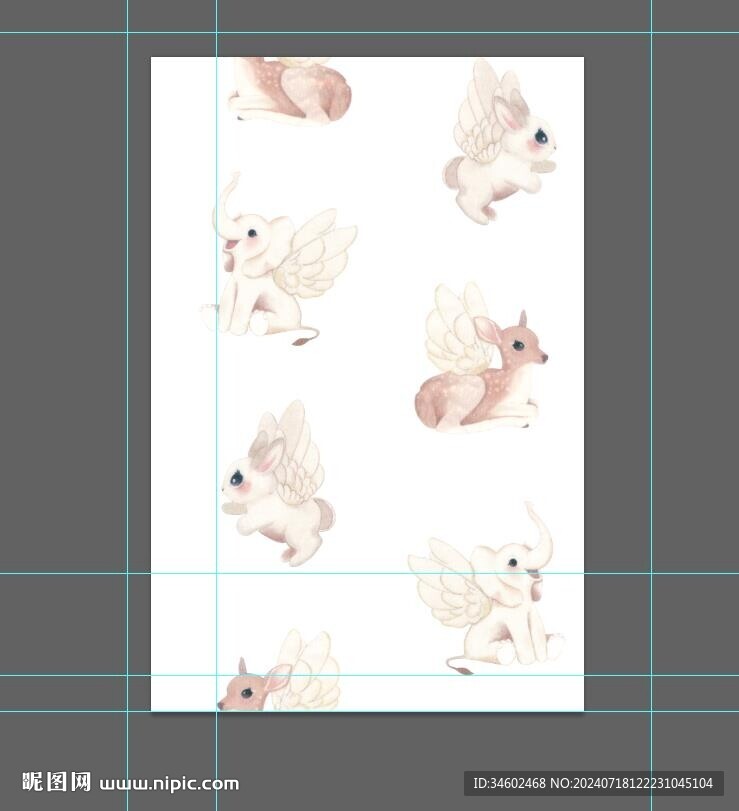Open the www.nipic.com watermark link
Image resolution: width=739 pixels, height=811 pixels.
click(170, 783)
